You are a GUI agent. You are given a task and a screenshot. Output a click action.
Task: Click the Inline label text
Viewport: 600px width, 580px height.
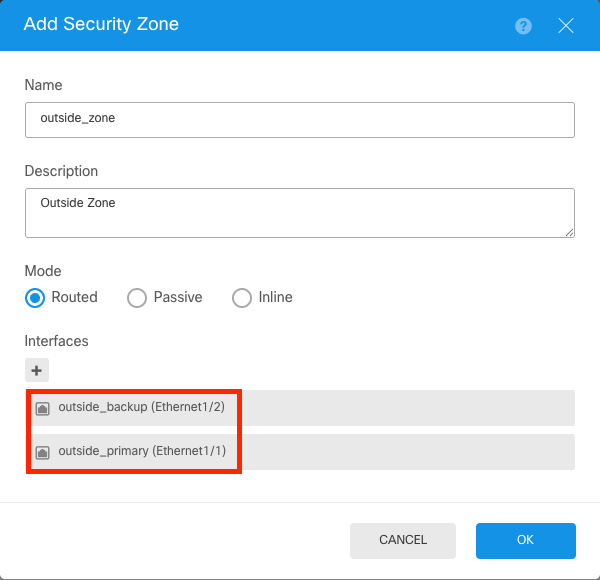tap(276, 297)
